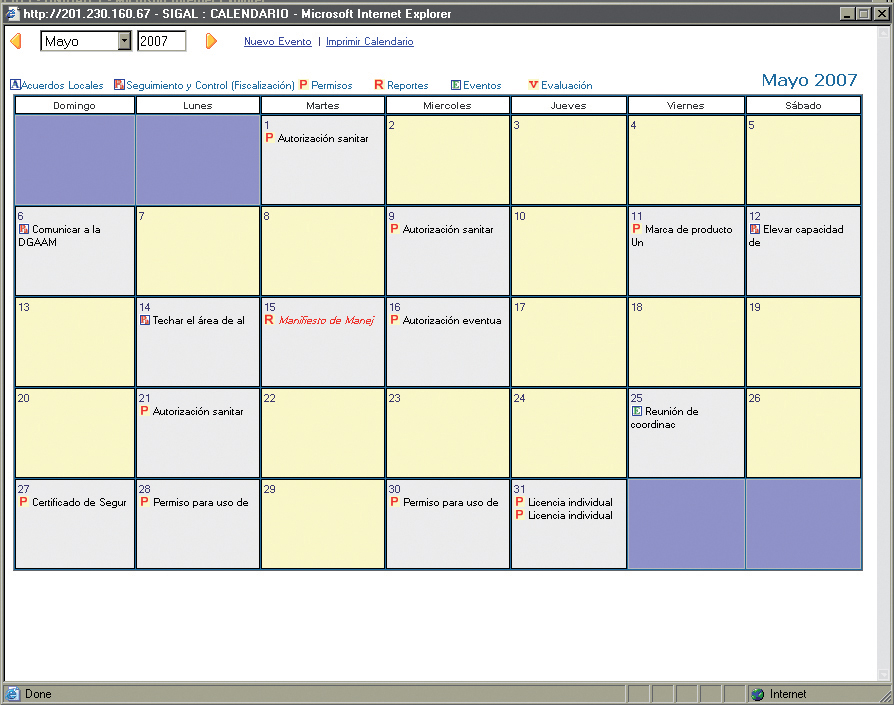Click the Permisos P legend icon

coord(304,86)
